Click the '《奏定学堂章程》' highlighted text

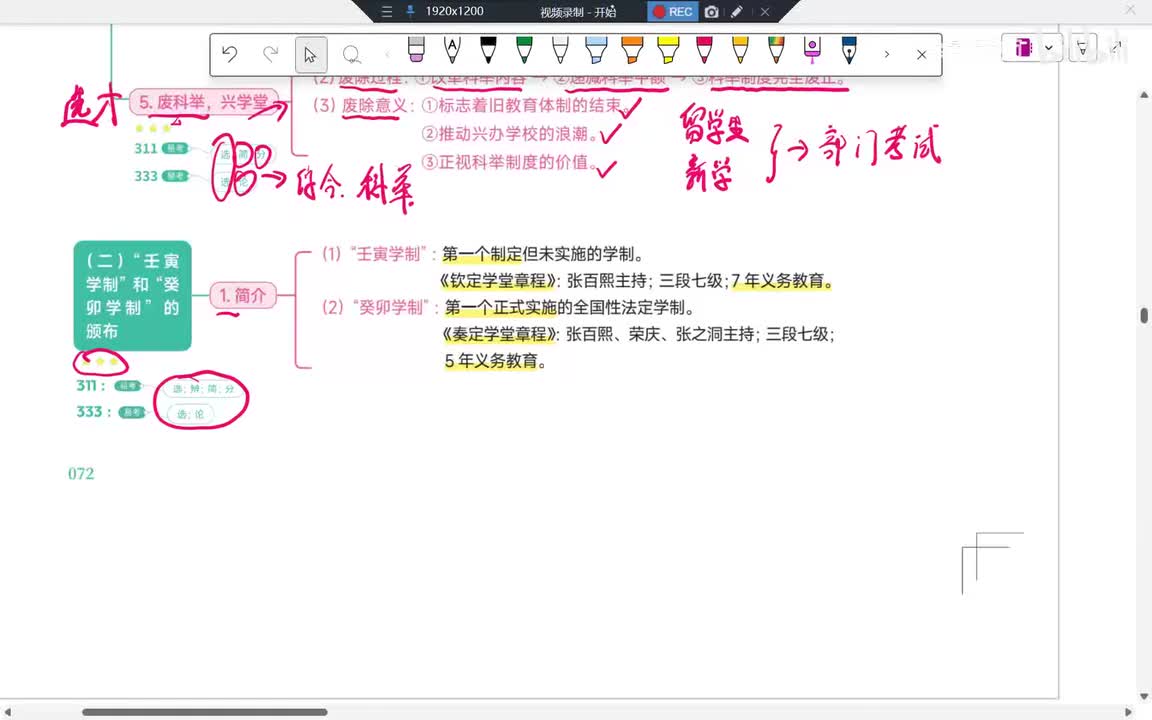pyautogui.click(x=500, y=334)
